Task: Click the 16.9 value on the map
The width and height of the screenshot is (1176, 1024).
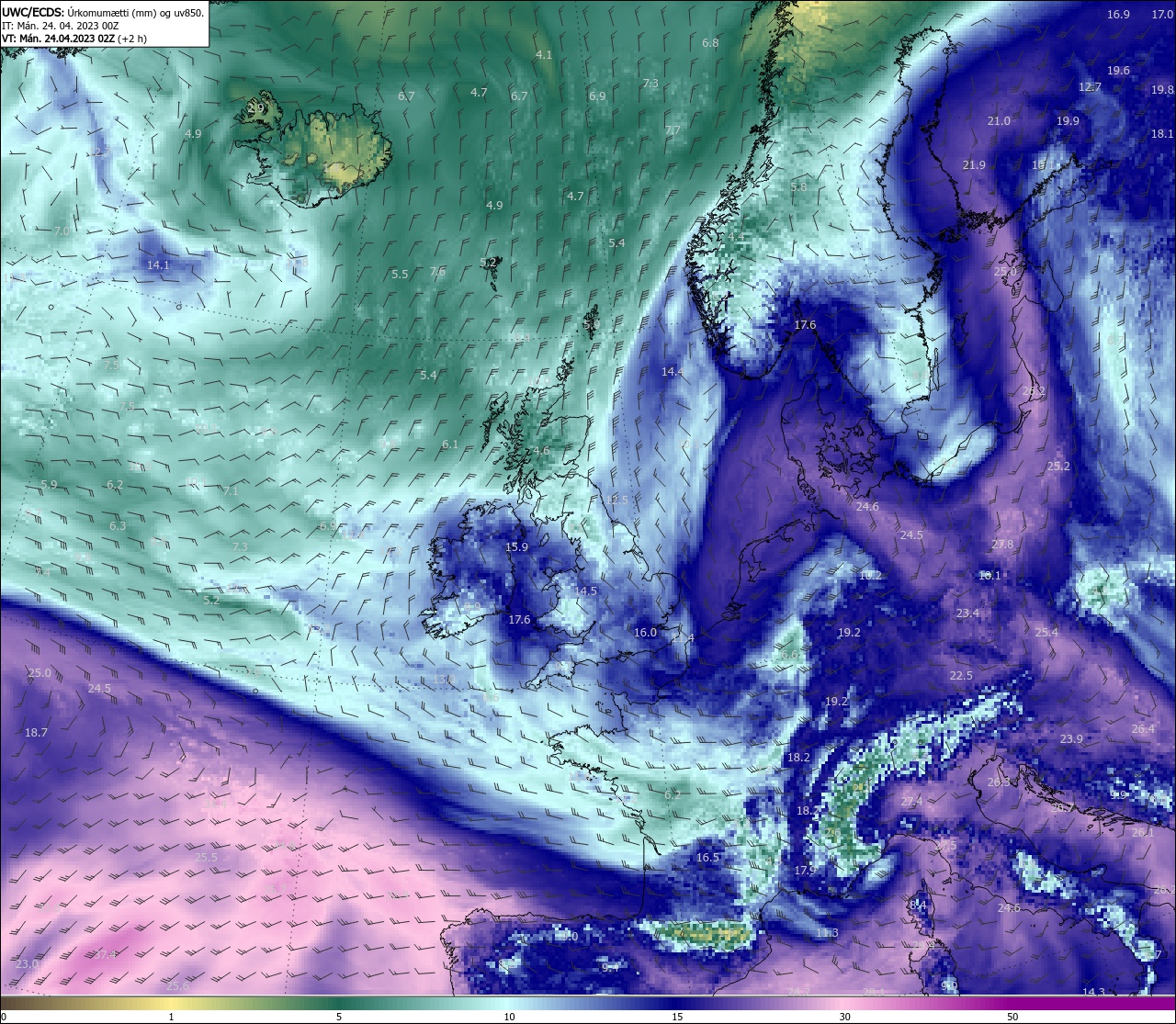Action: (x=1118, y=15)
